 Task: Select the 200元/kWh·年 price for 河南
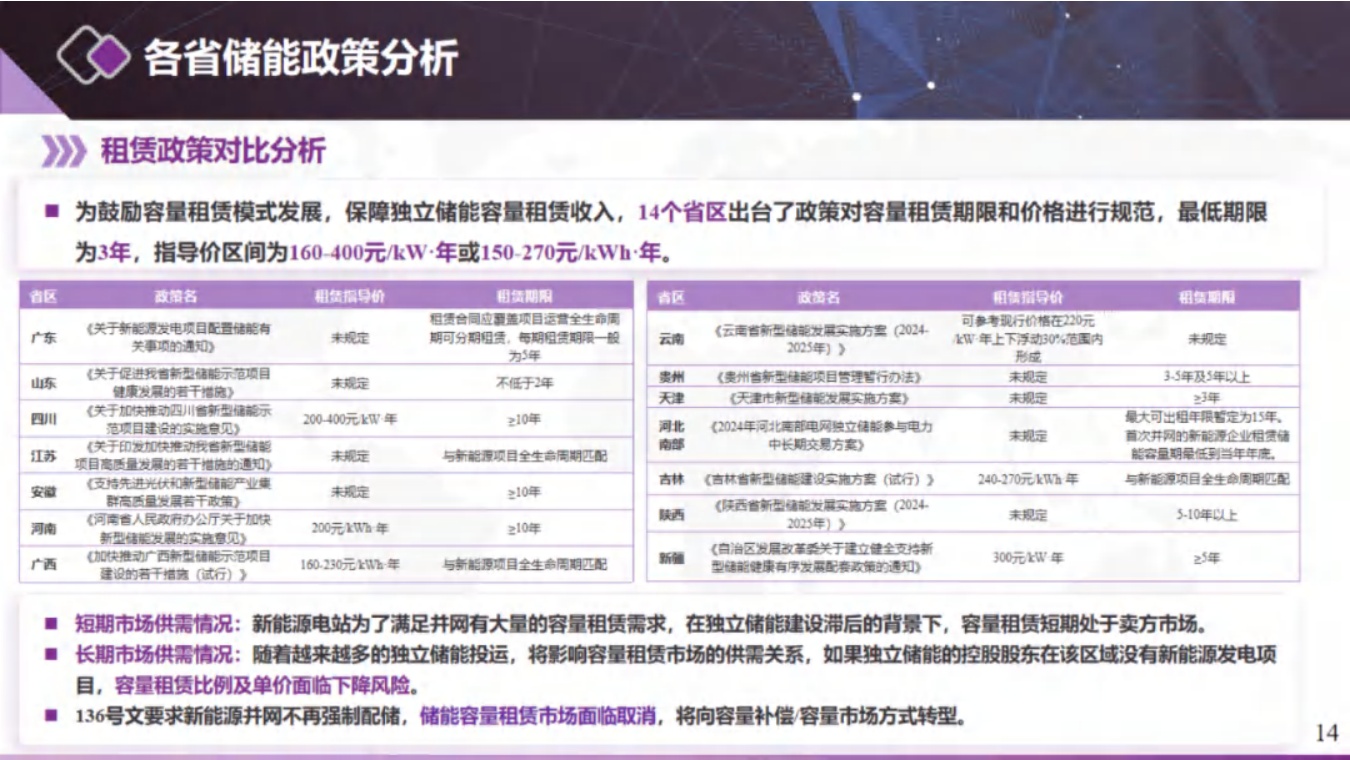pyautogui.click(x=349, y=527)
